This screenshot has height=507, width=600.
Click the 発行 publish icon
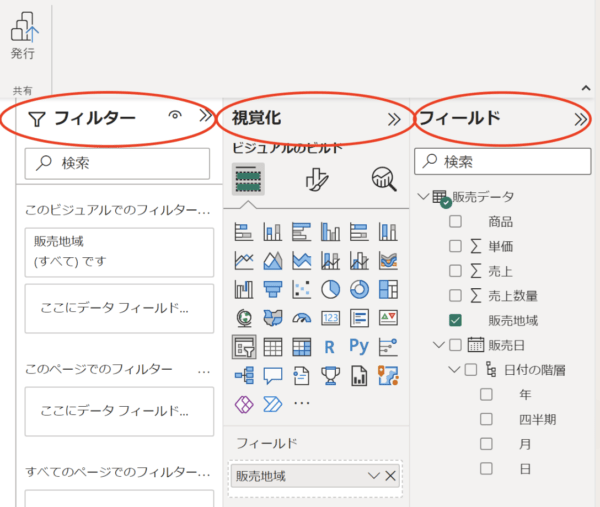pyautogui.click(x=24, y=27)
